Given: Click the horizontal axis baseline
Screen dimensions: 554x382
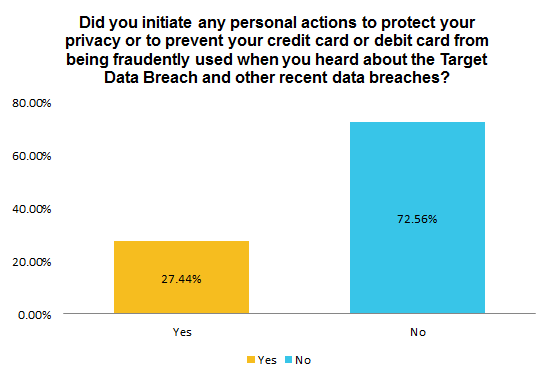Looking at the screenshot, I should pyautogui.click(x=300, y=313).
